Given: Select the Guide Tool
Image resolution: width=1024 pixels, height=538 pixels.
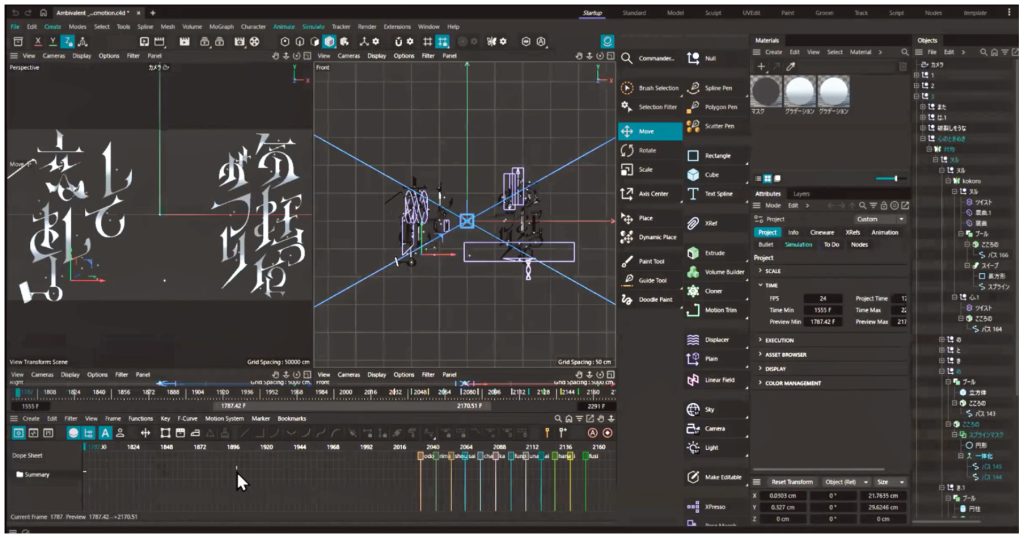Looking at the screenshot, I should point(650,280).
